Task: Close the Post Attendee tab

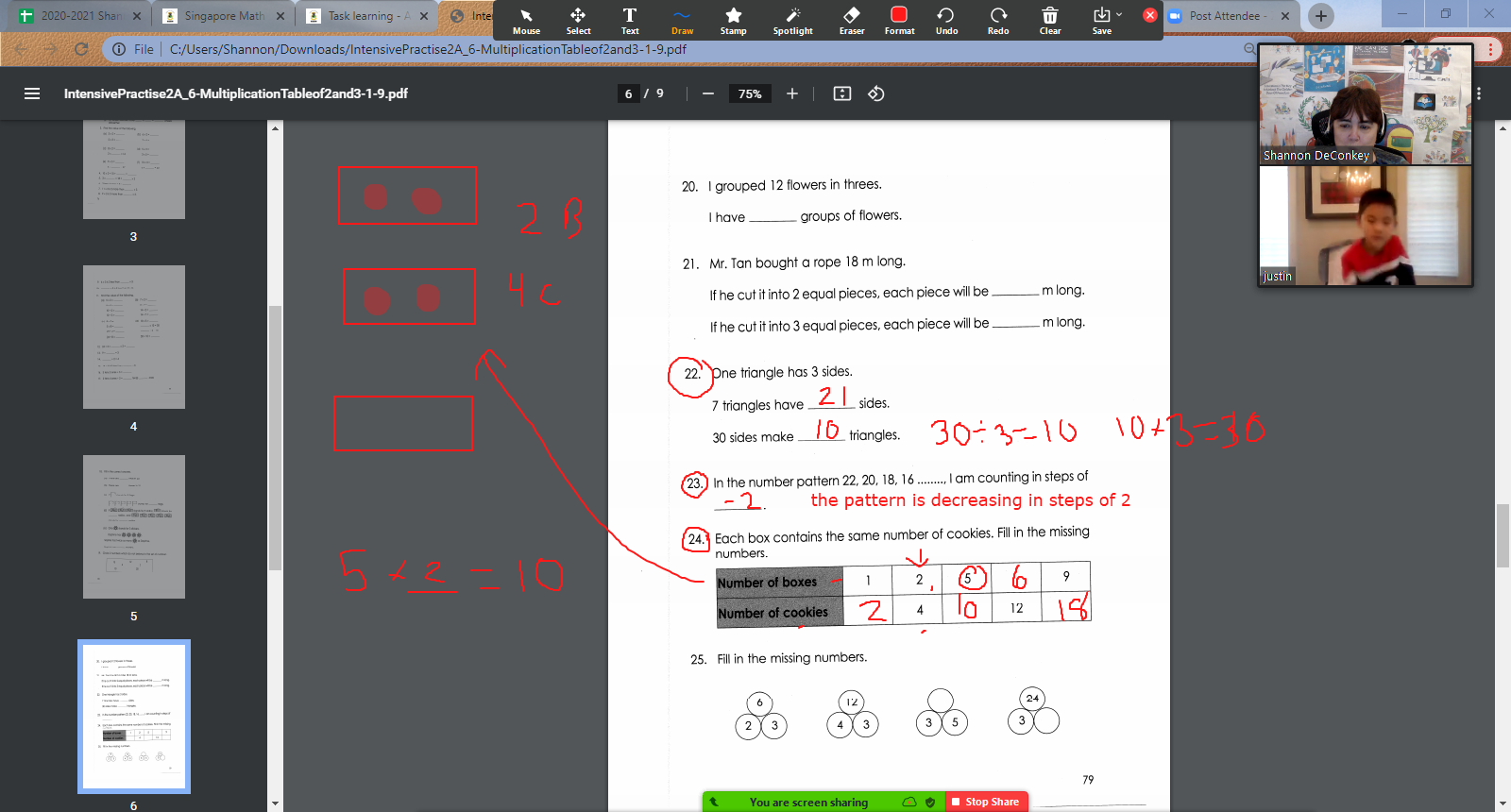Action: 1285,16
